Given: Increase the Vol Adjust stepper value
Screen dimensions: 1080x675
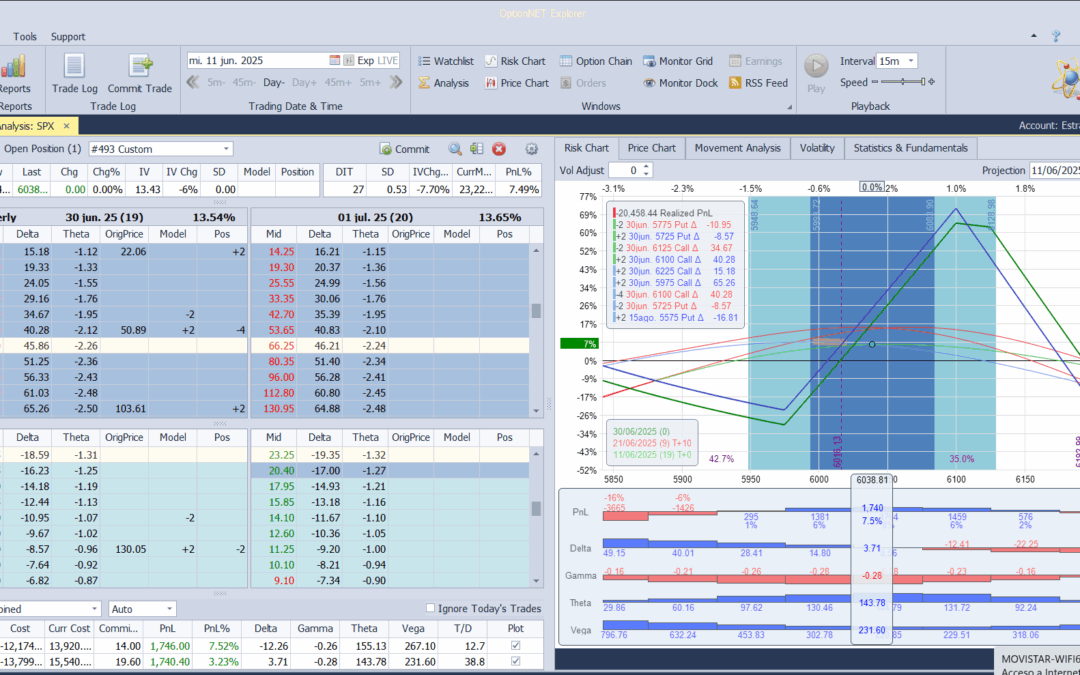Looking at the screenshot, I should click(646, 167).
